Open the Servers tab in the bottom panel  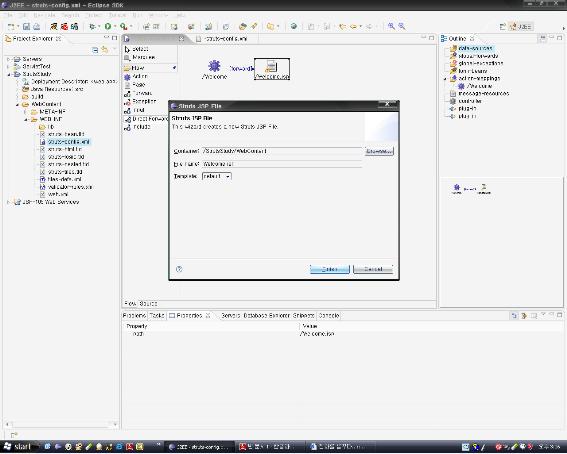[x=231, y=316]
